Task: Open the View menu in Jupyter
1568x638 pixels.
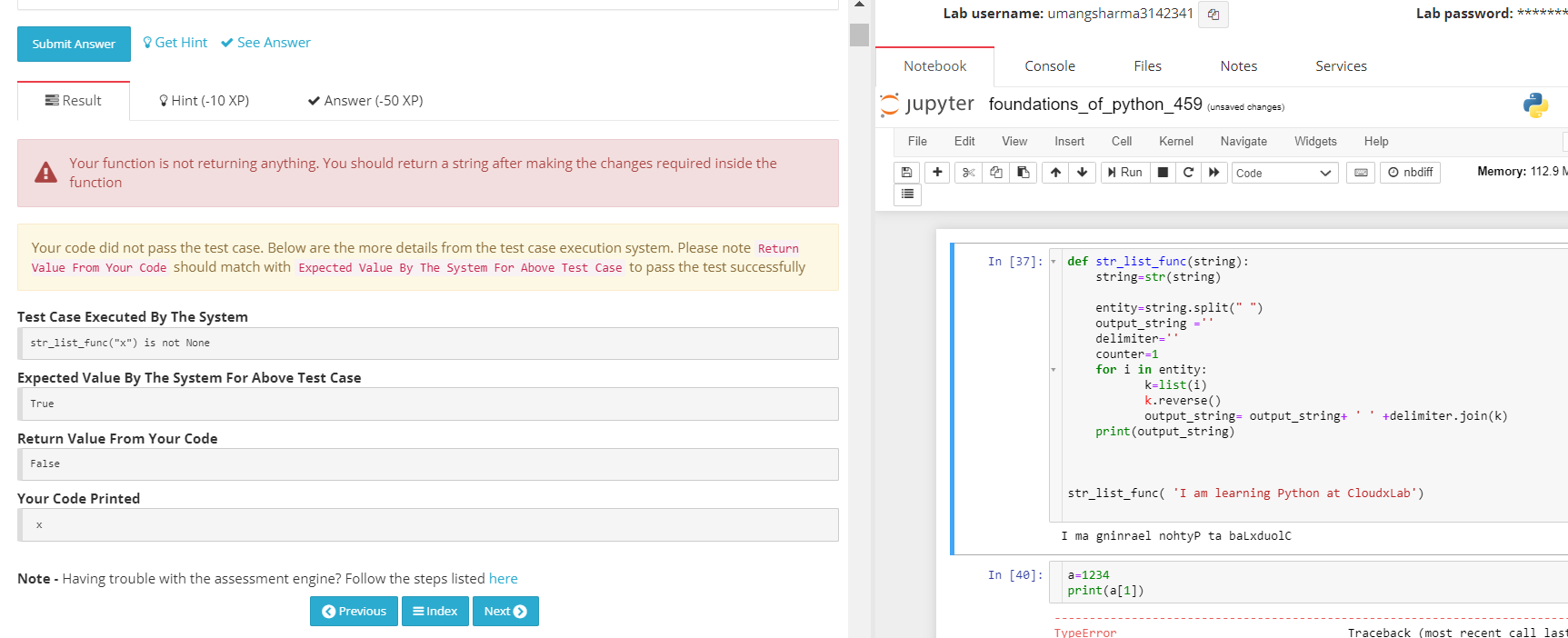Action: (1014, 141)
